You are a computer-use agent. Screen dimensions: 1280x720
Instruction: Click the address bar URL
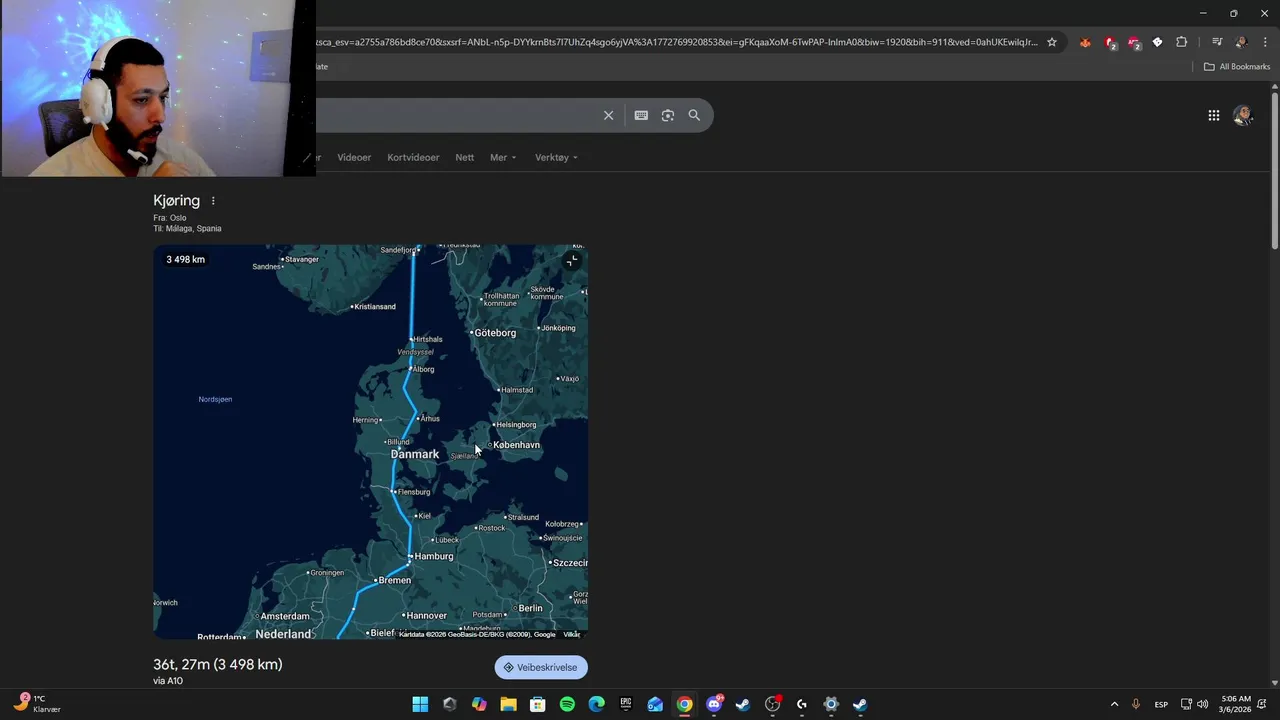(x=676, y=42)
